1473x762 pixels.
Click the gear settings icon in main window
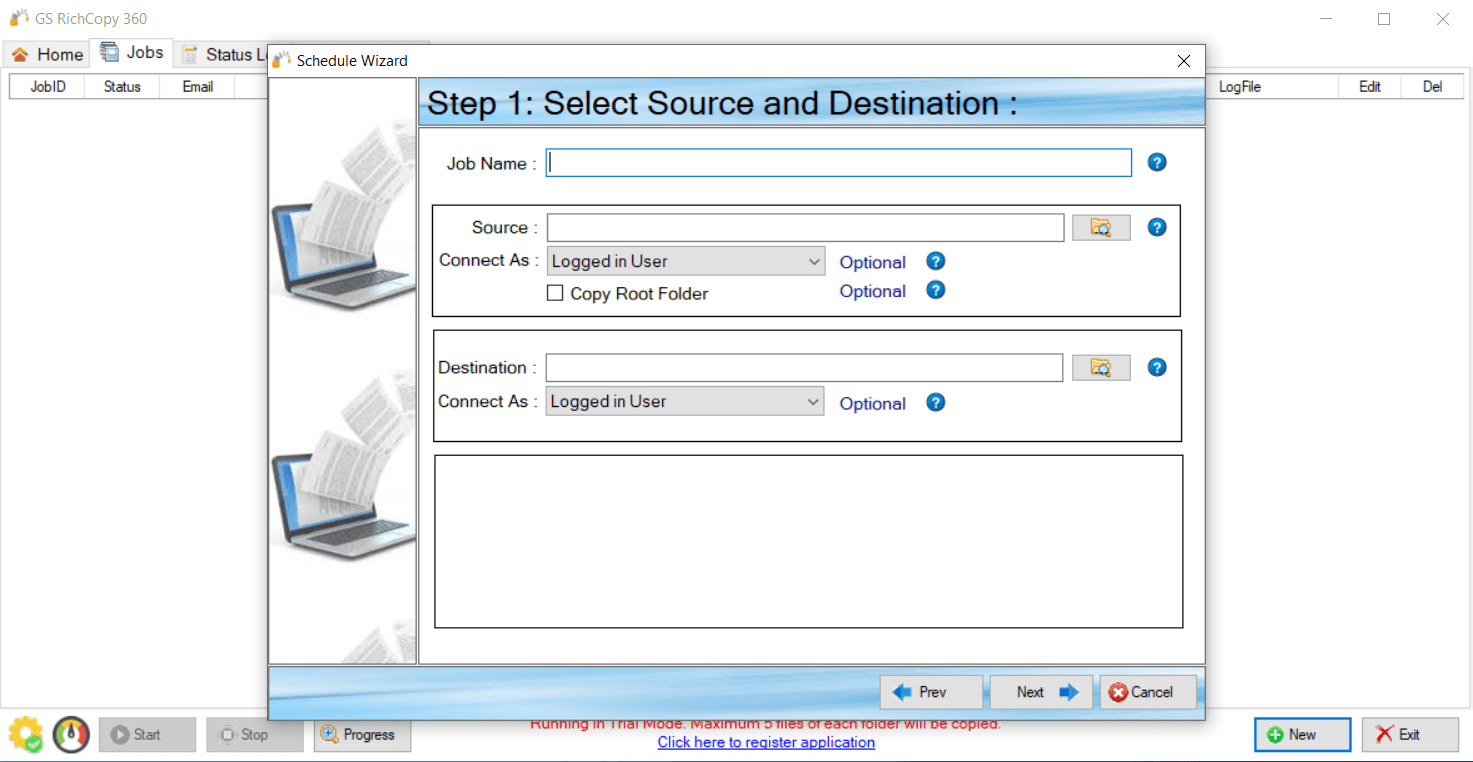26,734
